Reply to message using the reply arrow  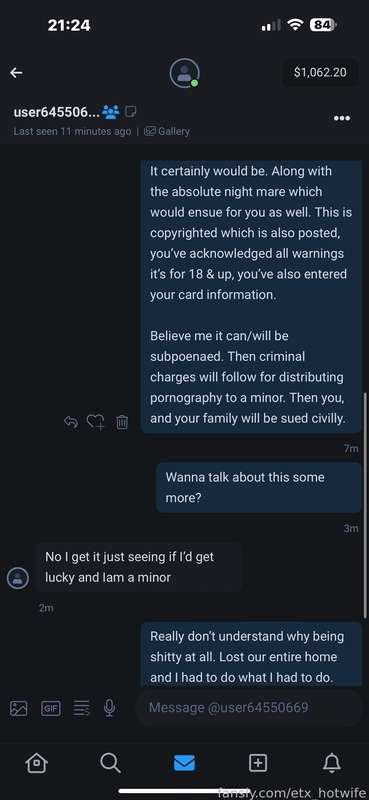tap(71, 422)
